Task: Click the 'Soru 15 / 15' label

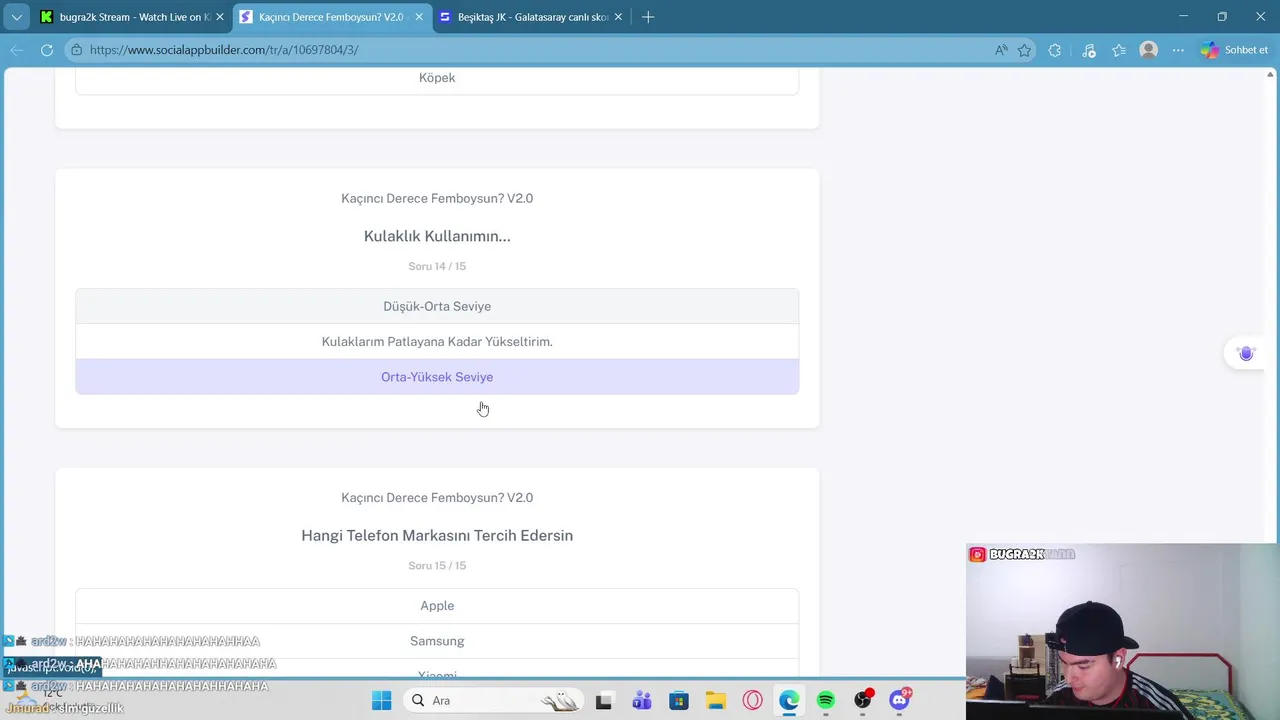Action: tap(437, 566)
